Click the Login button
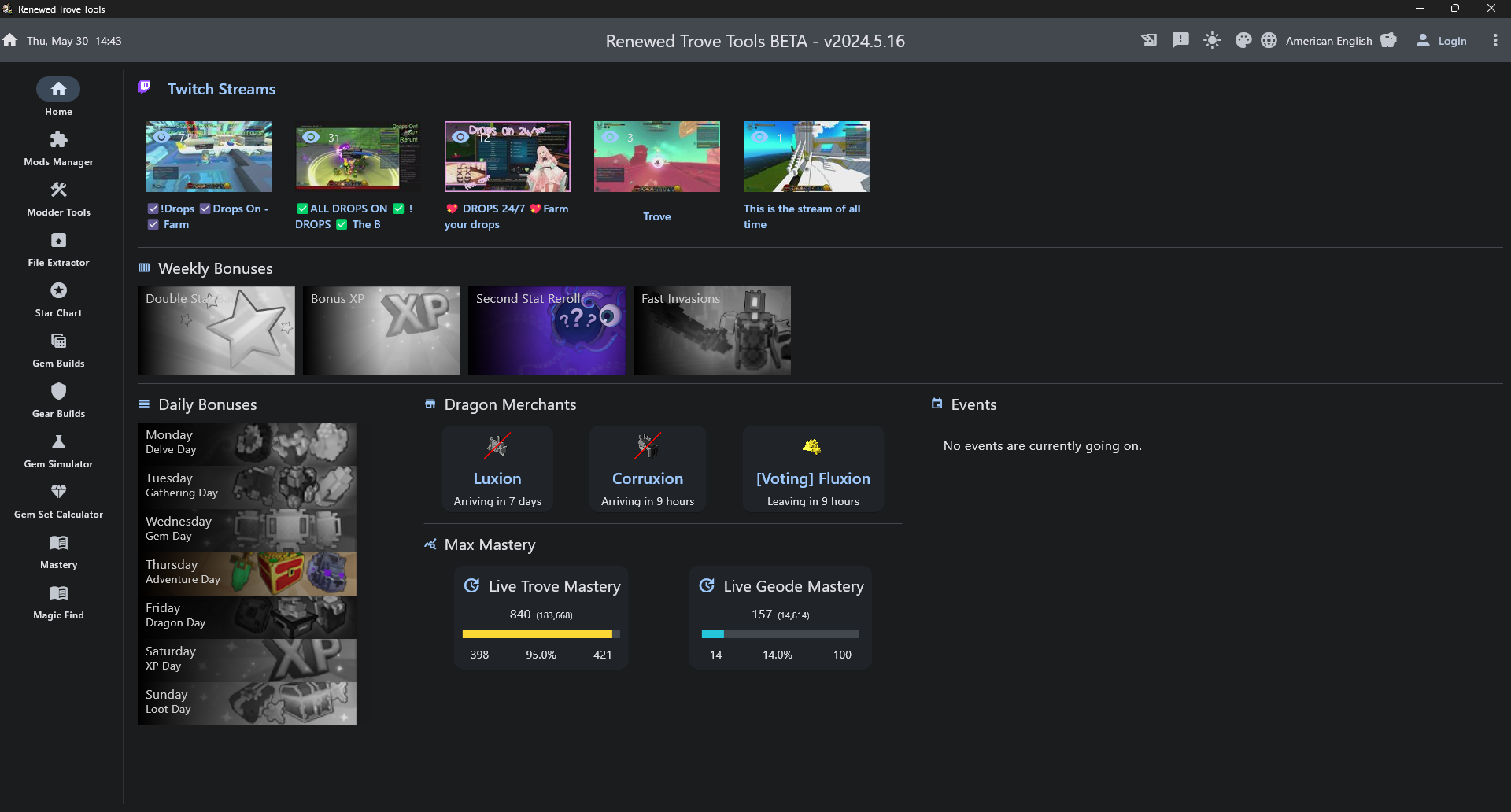The width and height of the screenshot is (1511, 812). click(1443, 40)
